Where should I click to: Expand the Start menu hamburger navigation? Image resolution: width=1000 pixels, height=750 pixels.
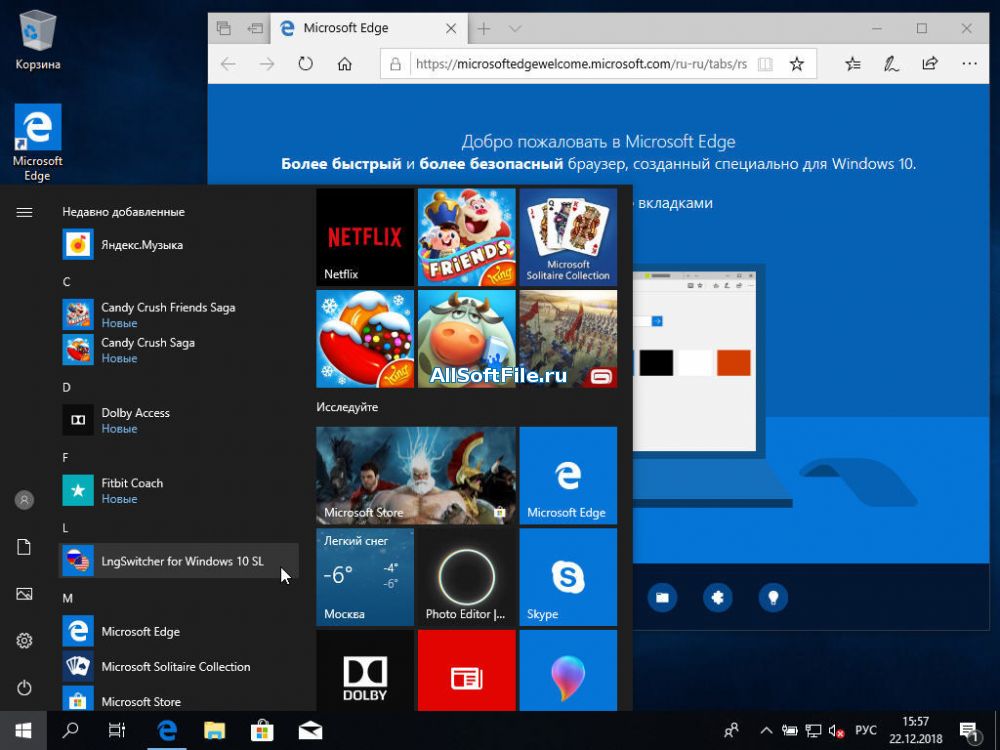click(x=25, y=212)
